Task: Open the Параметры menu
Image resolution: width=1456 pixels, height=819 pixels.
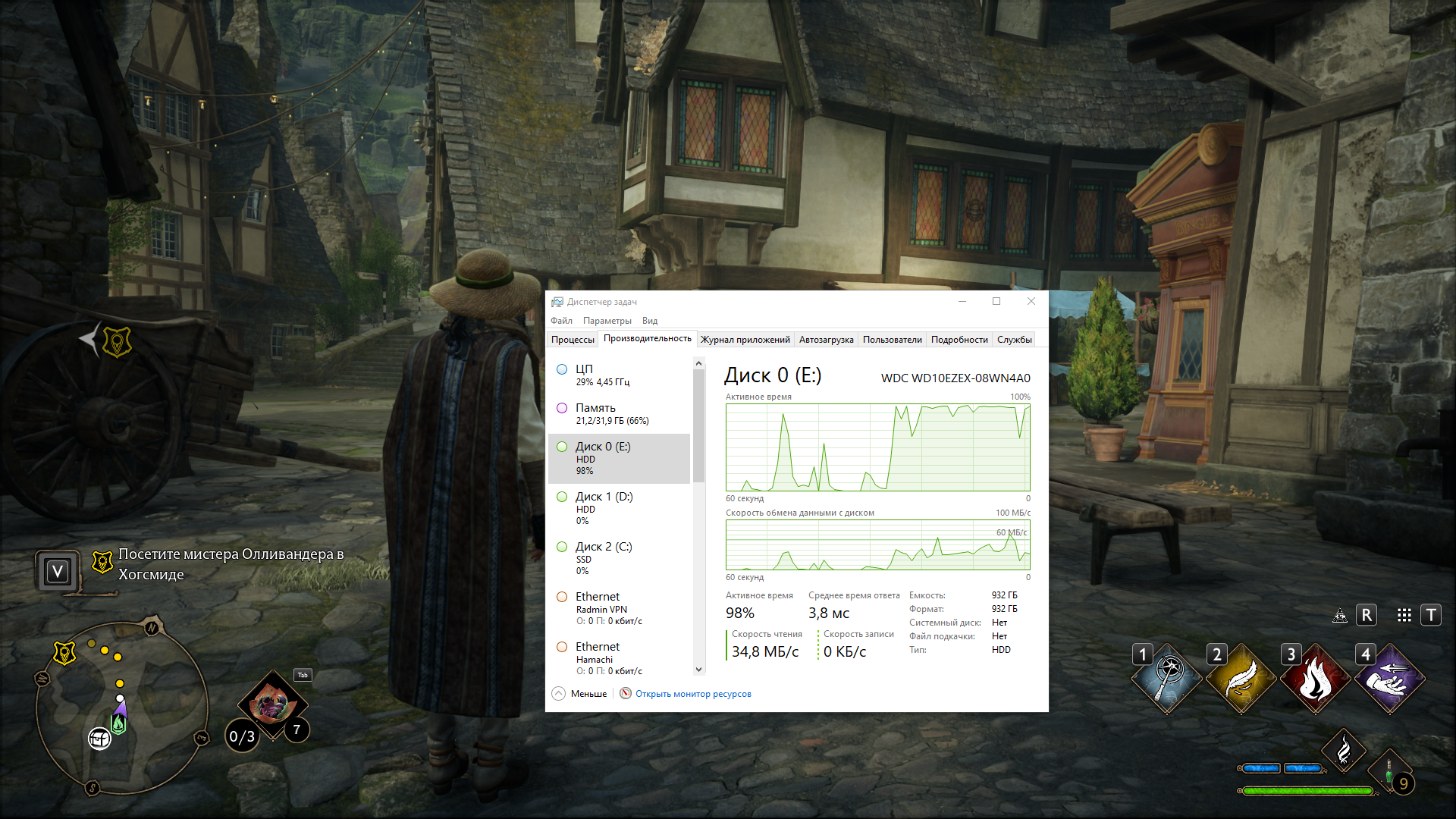Action: 607,321
